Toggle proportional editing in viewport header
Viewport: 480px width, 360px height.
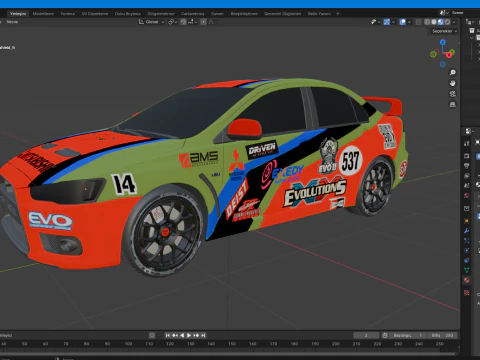pyautogui.click(x=203, y=22)
